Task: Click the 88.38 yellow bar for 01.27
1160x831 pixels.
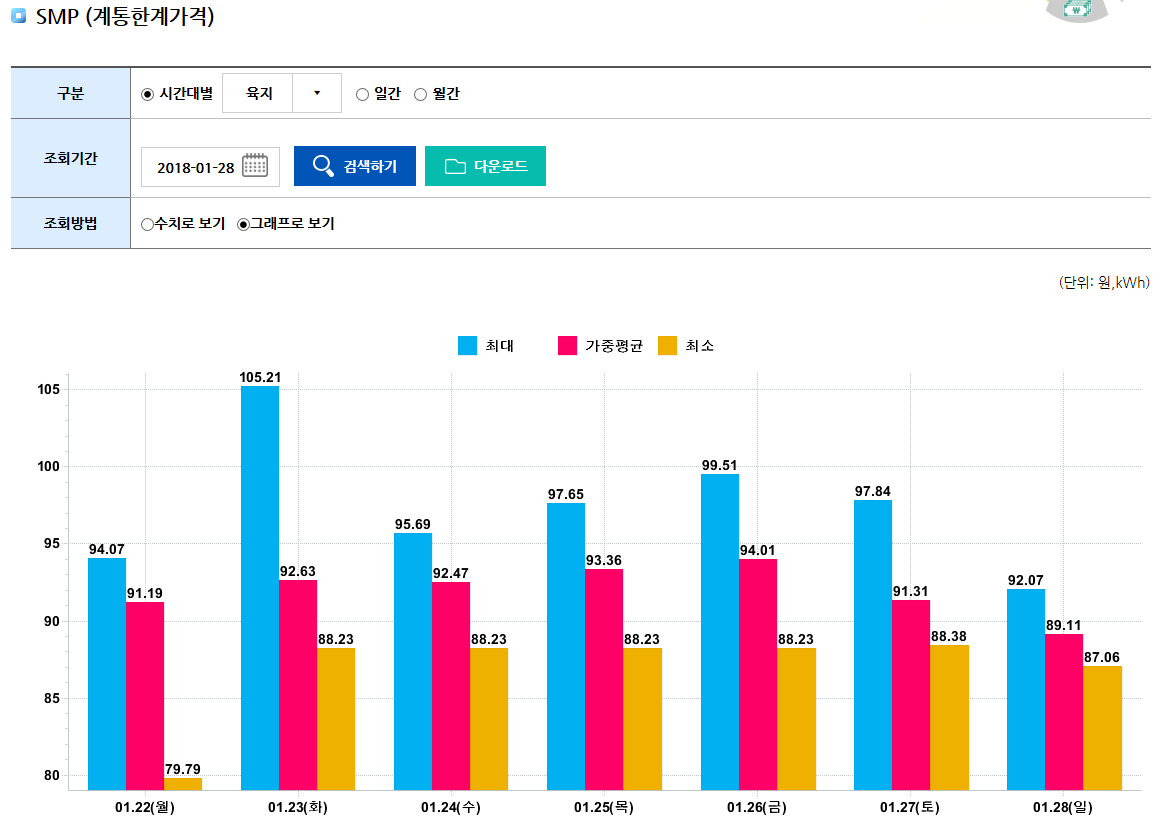Action: [949, 717]
